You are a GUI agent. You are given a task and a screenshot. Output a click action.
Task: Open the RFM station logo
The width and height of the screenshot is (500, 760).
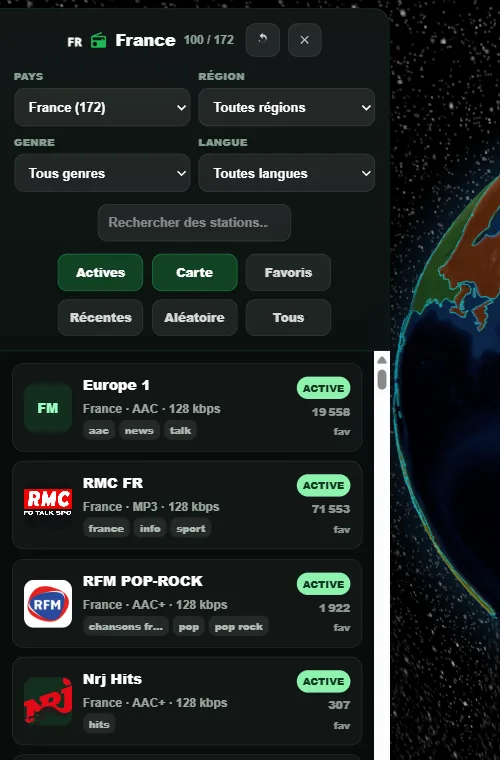(x=48, y=603)
